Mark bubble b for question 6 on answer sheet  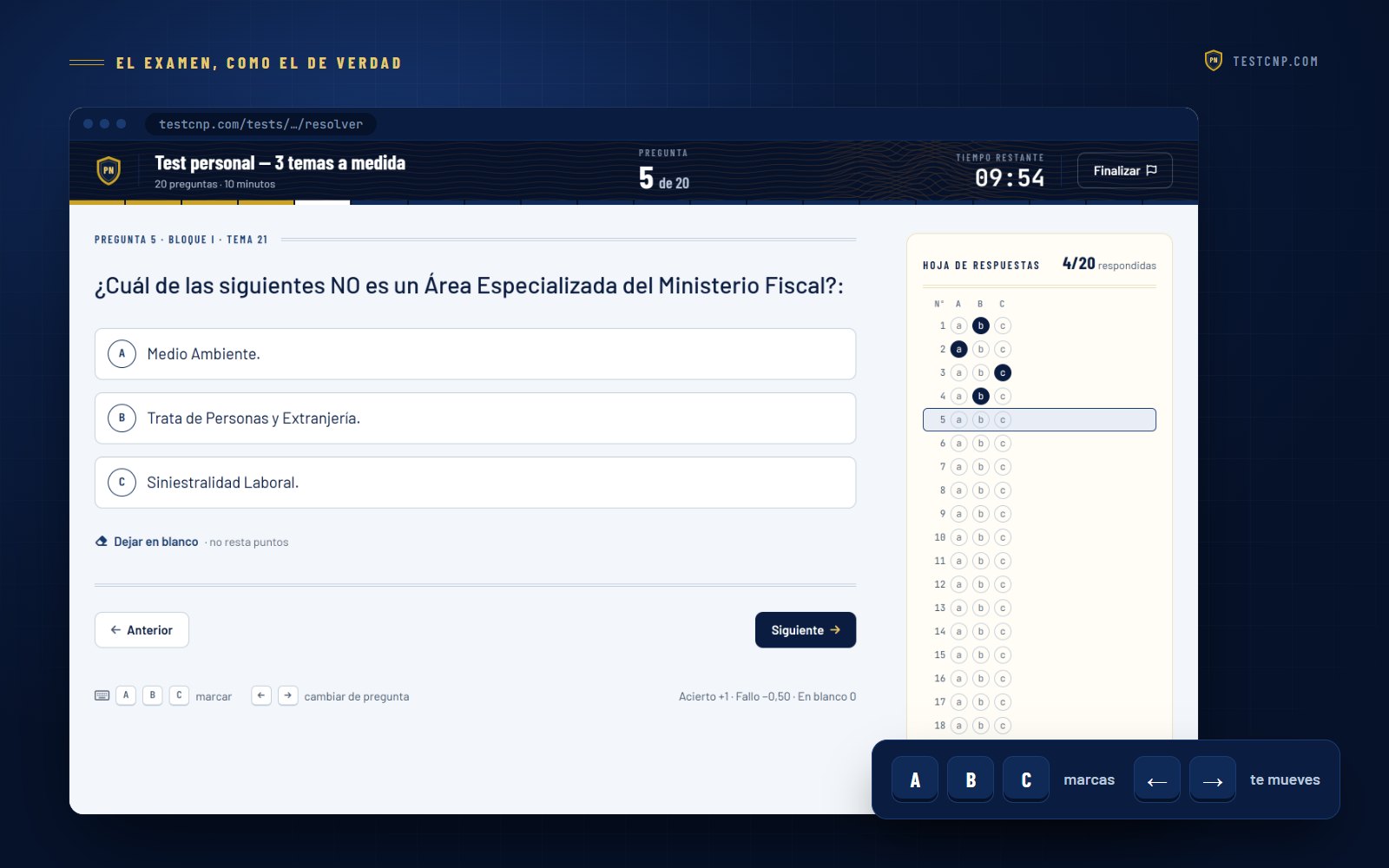pos(981,444)
